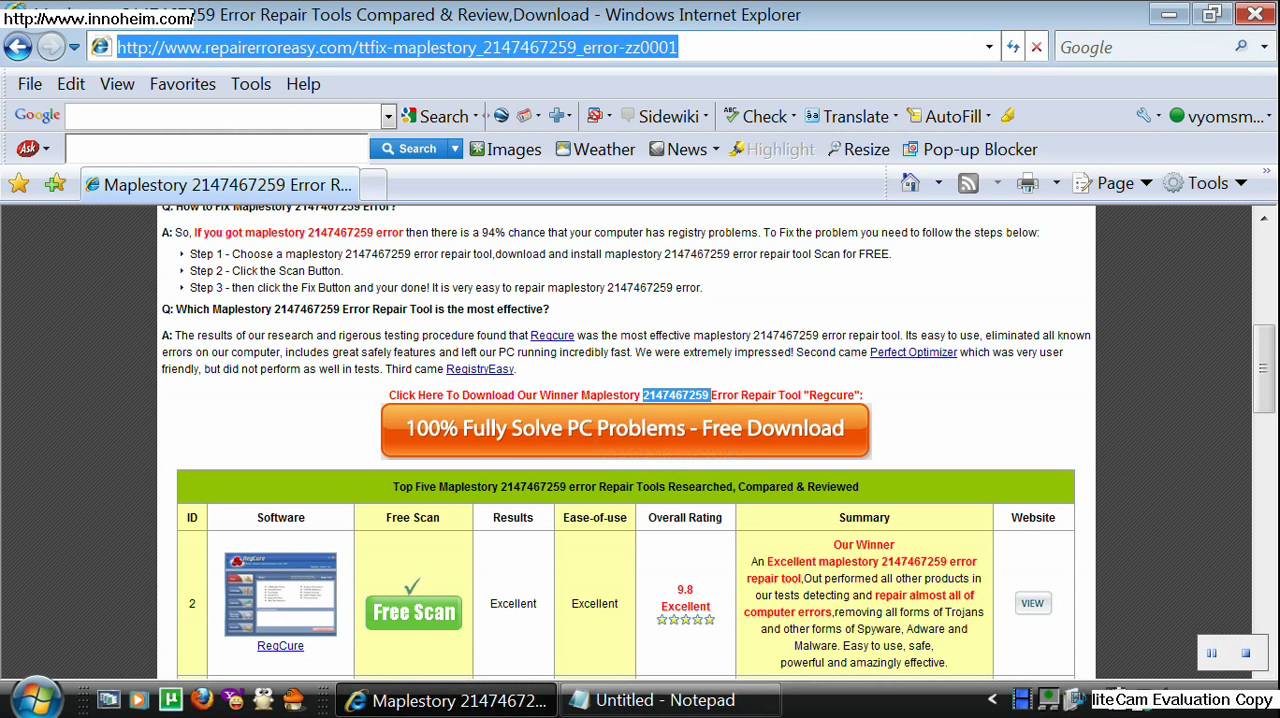Click the VIEW website button

pyautogui.click(x=1032, y=603)
